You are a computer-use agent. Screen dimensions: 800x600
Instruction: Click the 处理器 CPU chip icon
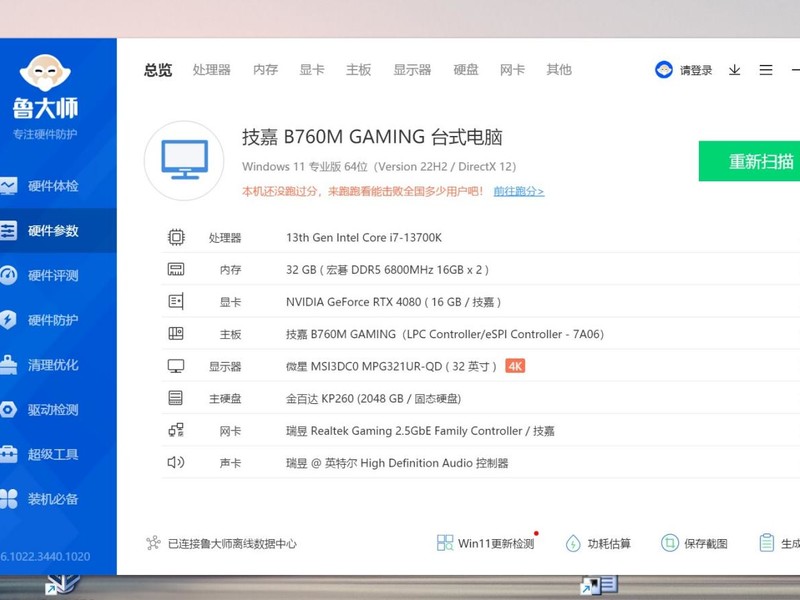click(x=176, y=237)
